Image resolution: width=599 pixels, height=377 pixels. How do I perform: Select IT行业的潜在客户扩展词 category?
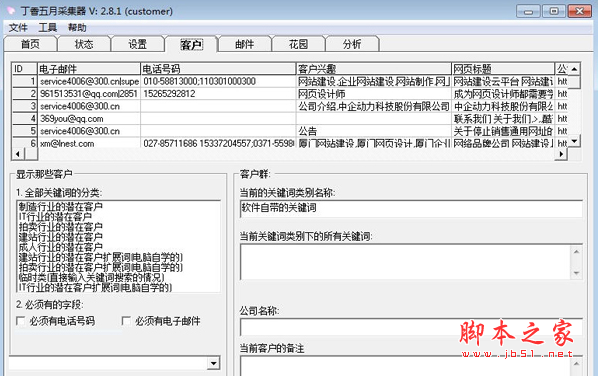click(95, 287)
